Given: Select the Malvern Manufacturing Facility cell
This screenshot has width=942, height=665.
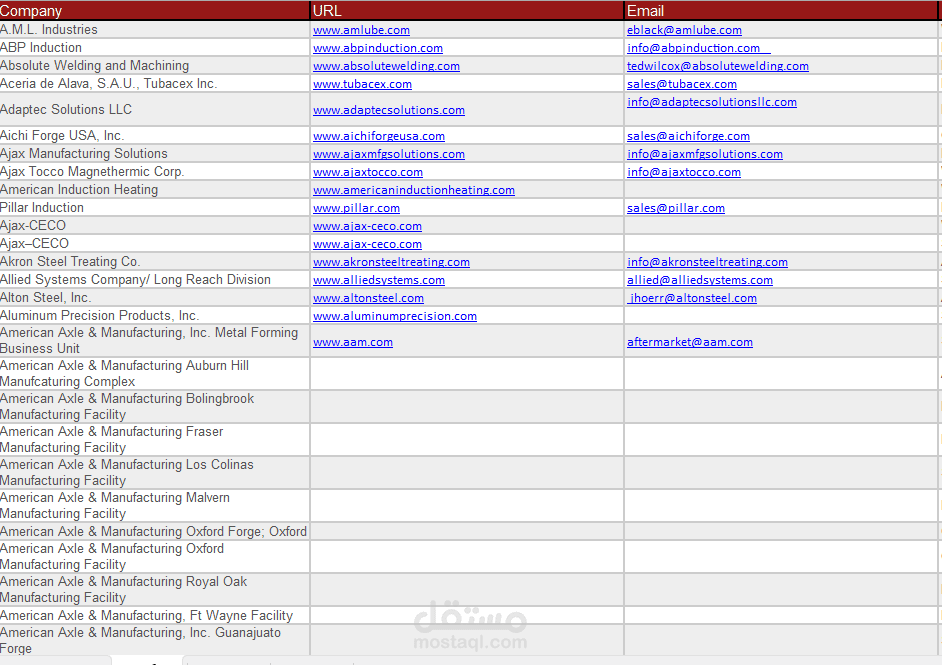Looking at the screenshot, I should [x=154, y=506].
